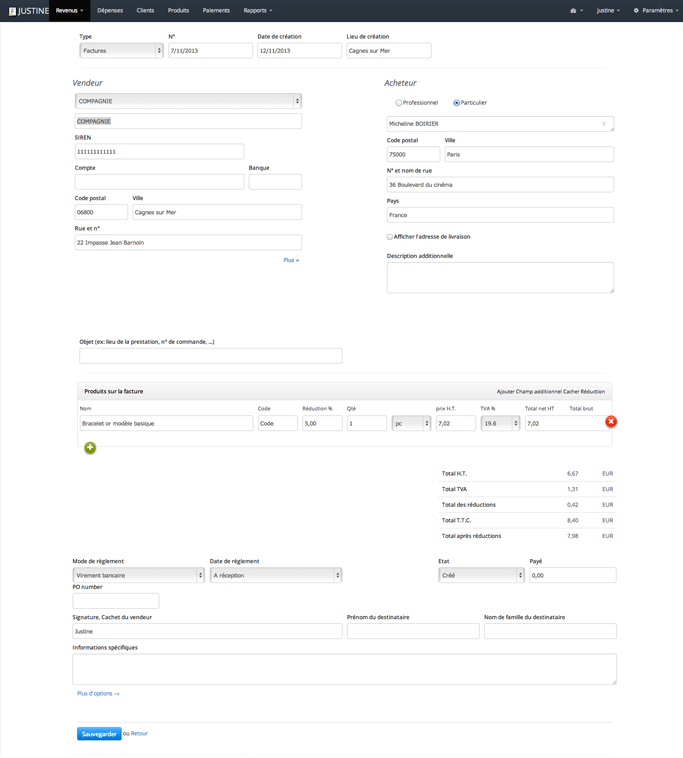This screenshot has width=683, height=758.
Task: Click the PO number field
Action: (x=116, y=601)
